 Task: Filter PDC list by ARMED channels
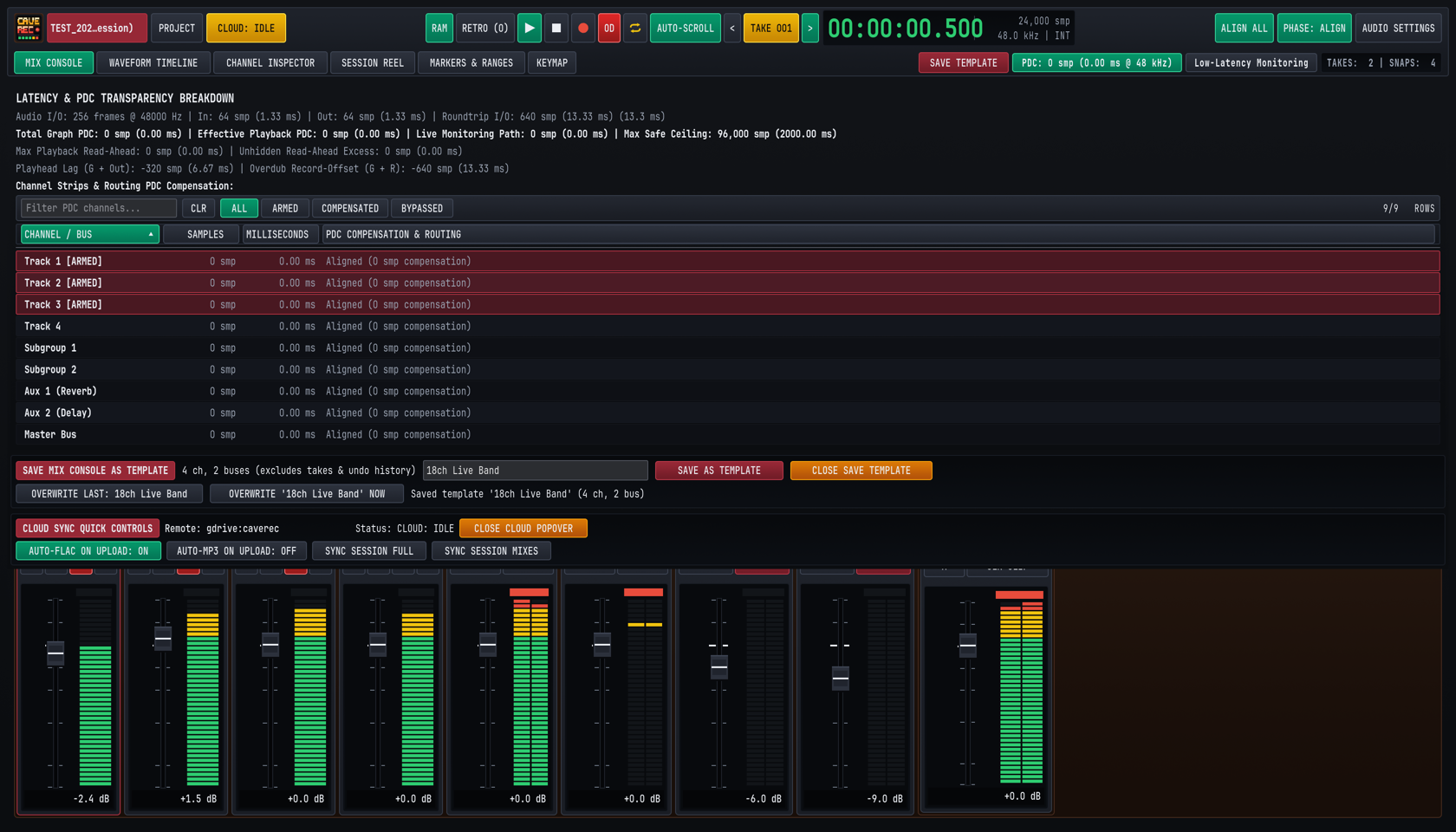coord(285,208)
